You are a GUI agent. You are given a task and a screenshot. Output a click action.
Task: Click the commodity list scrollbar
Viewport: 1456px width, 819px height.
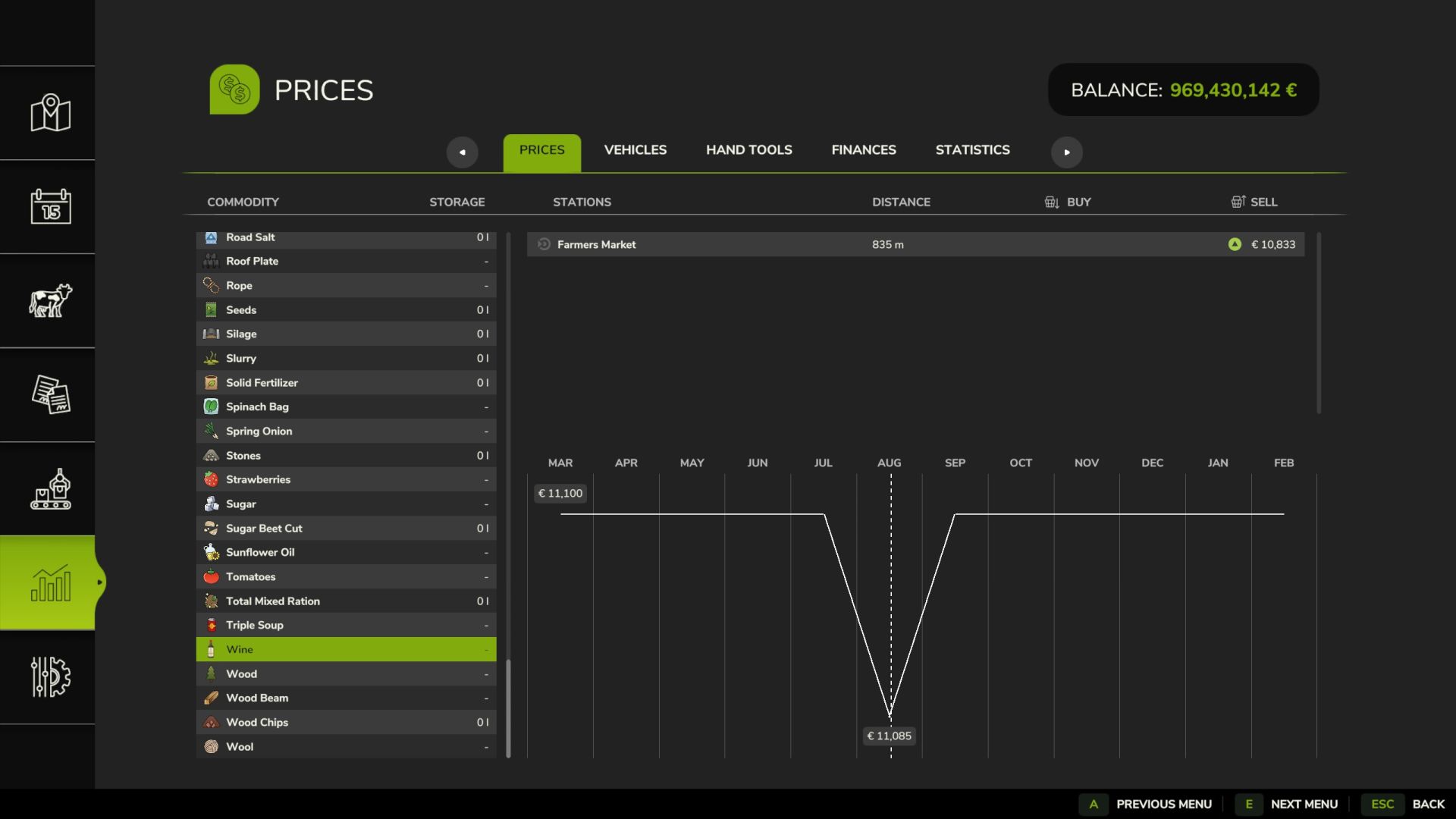point(508,707)
